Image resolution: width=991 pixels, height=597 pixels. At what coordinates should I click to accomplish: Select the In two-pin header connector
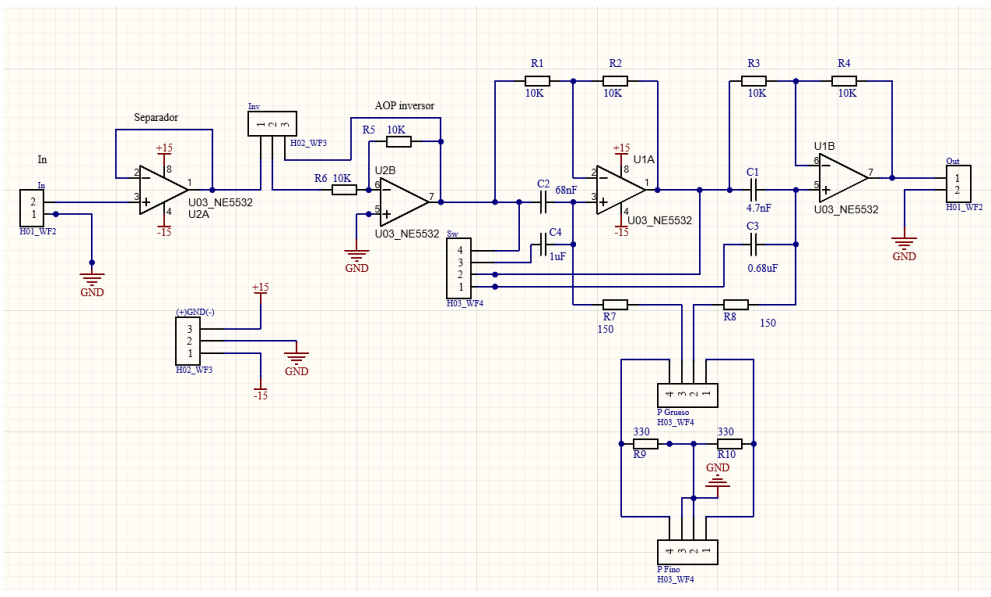[32, 208]
